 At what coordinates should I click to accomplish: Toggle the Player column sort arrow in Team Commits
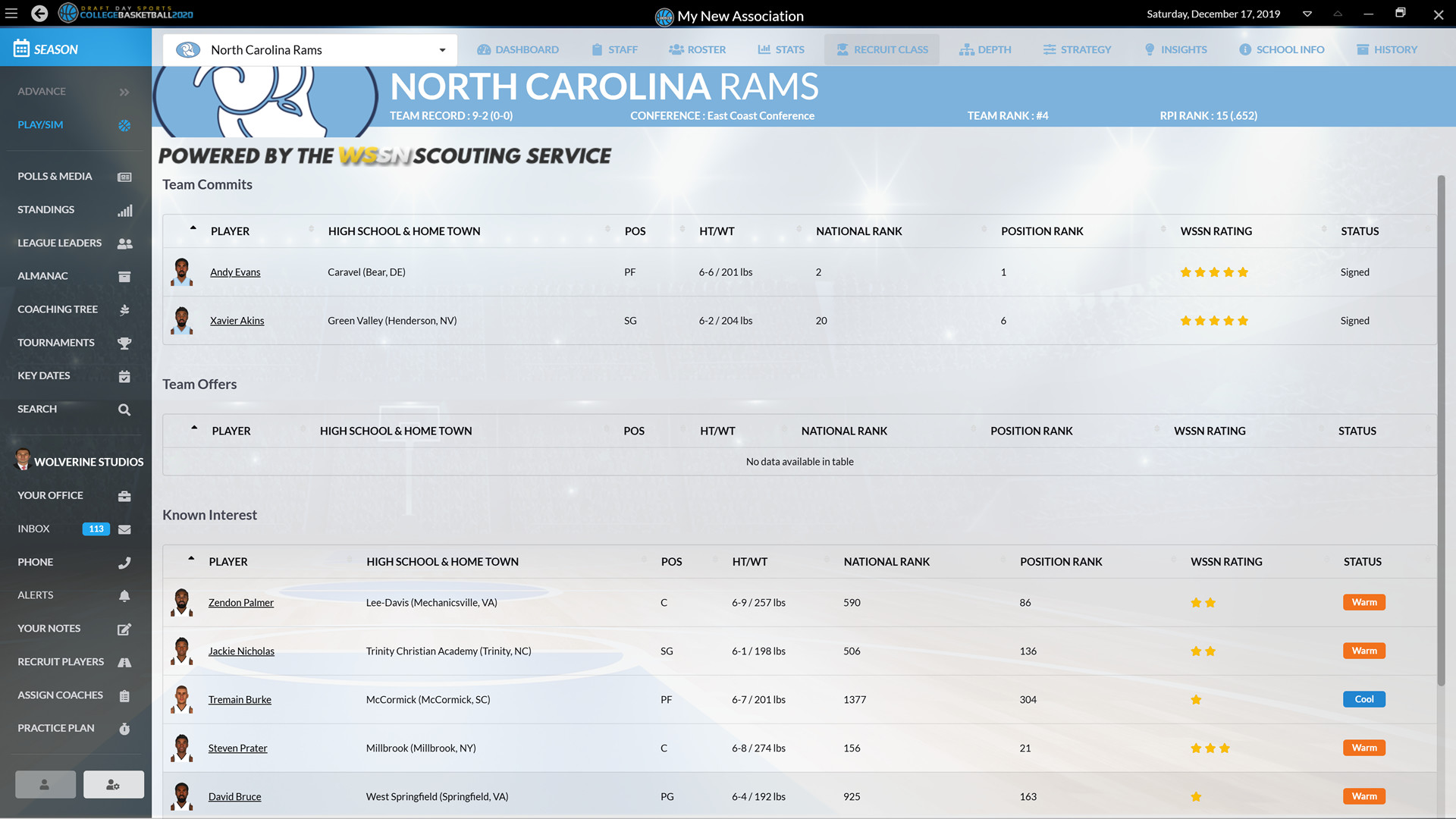point(193,227)
